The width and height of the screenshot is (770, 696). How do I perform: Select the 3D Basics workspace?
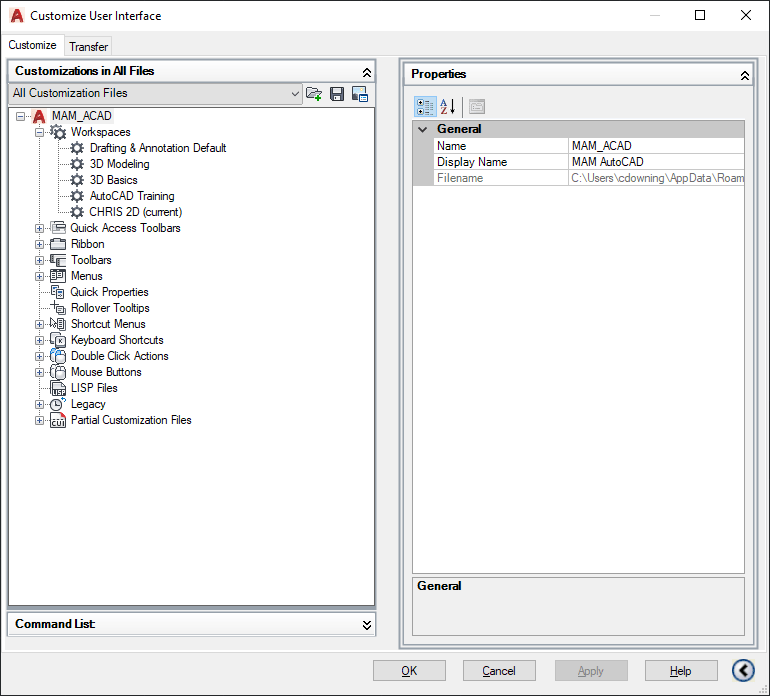[x=113, y=180]
